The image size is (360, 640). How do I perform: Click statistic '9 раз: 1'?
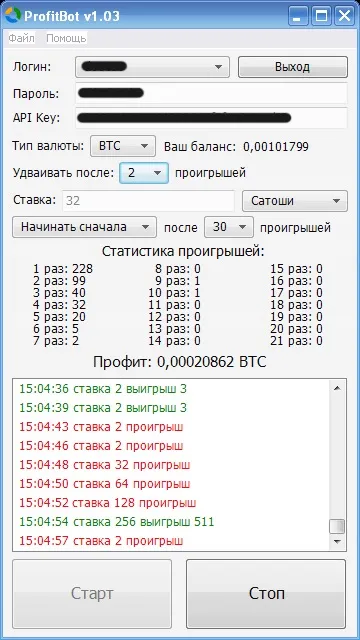point(178,281)
